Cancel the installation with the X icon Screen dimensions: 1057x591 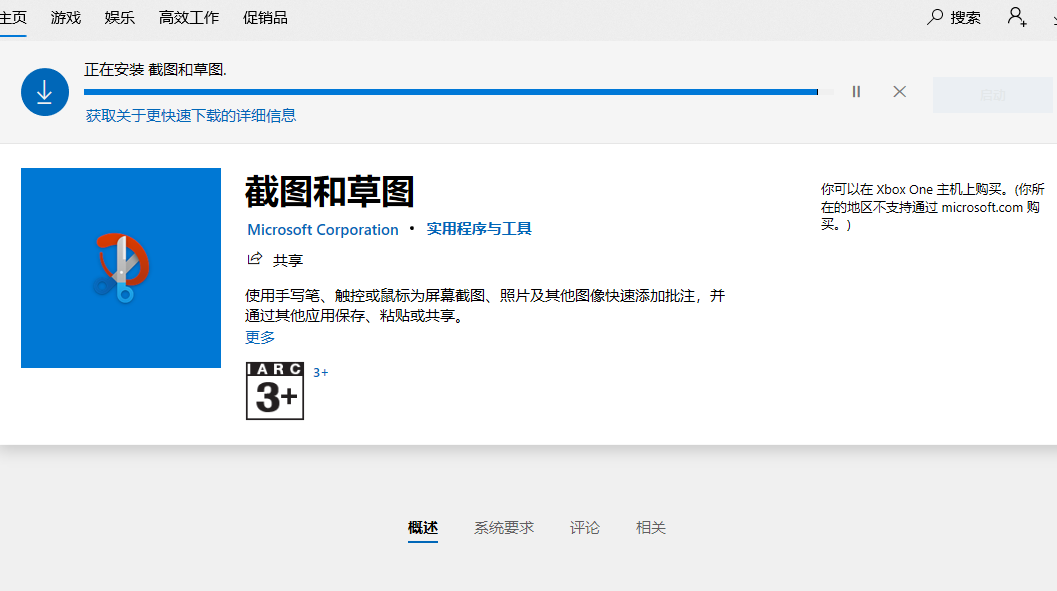tap(899, 92)
